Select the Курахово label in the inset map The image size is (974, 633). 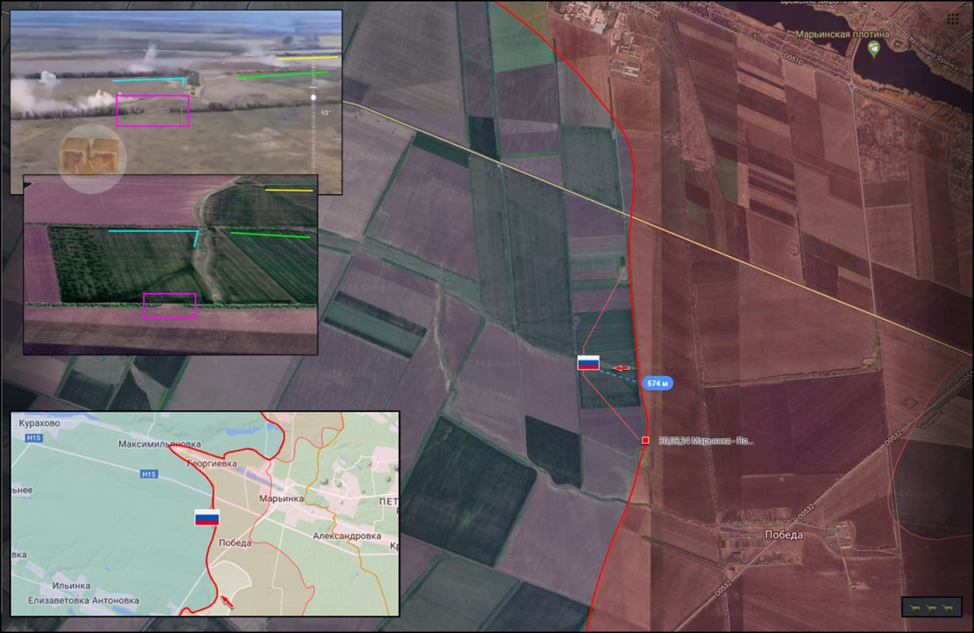[39, 423]
